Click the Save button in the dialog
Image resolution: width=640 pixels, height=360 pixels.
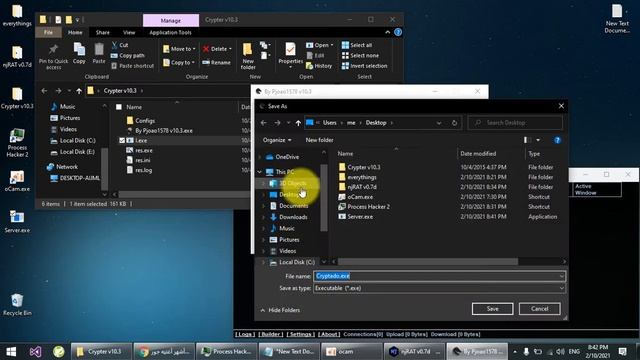click(x=492, y=309)
